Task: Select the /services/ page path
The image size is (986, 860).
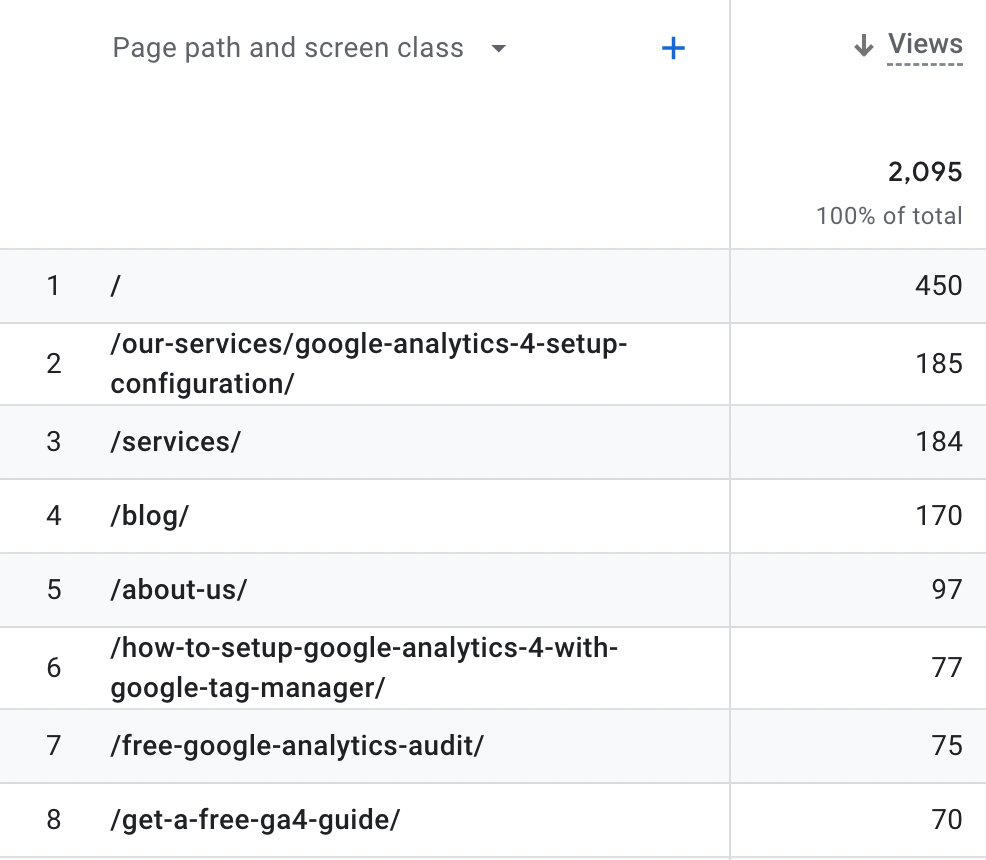Action: click(175, 441)
